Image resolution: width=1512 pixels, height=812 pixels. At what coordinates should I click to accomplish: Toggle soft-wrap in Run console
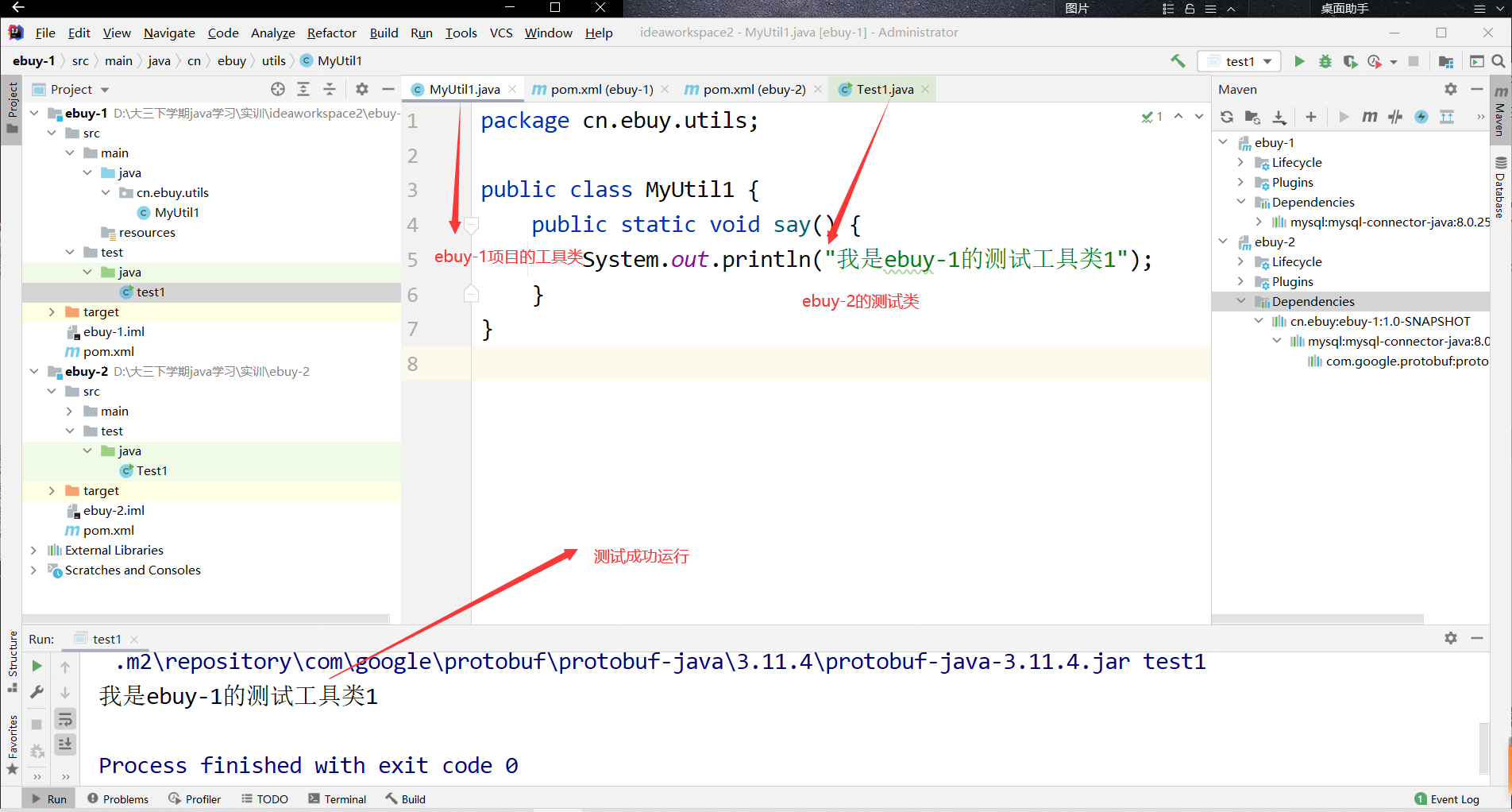[65, 719]
